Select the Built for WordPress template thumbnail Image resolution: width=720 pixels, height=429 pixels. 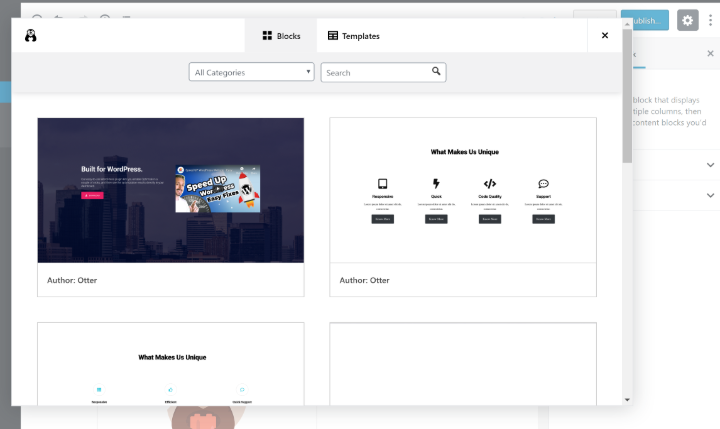tap(171, 190)
